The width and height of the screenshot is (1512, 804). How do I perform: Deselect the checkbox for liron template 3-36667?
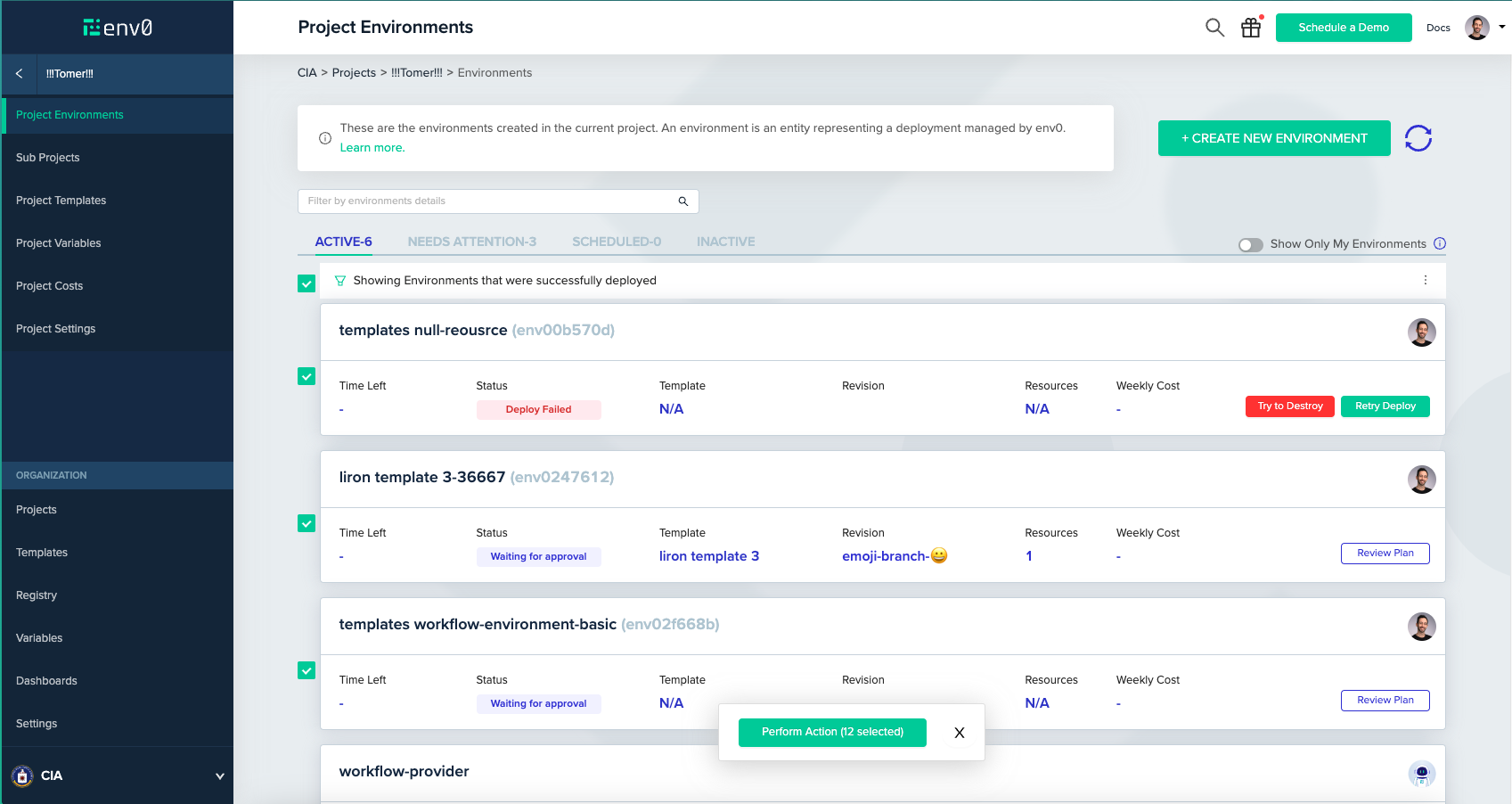(x=306, y=523)
